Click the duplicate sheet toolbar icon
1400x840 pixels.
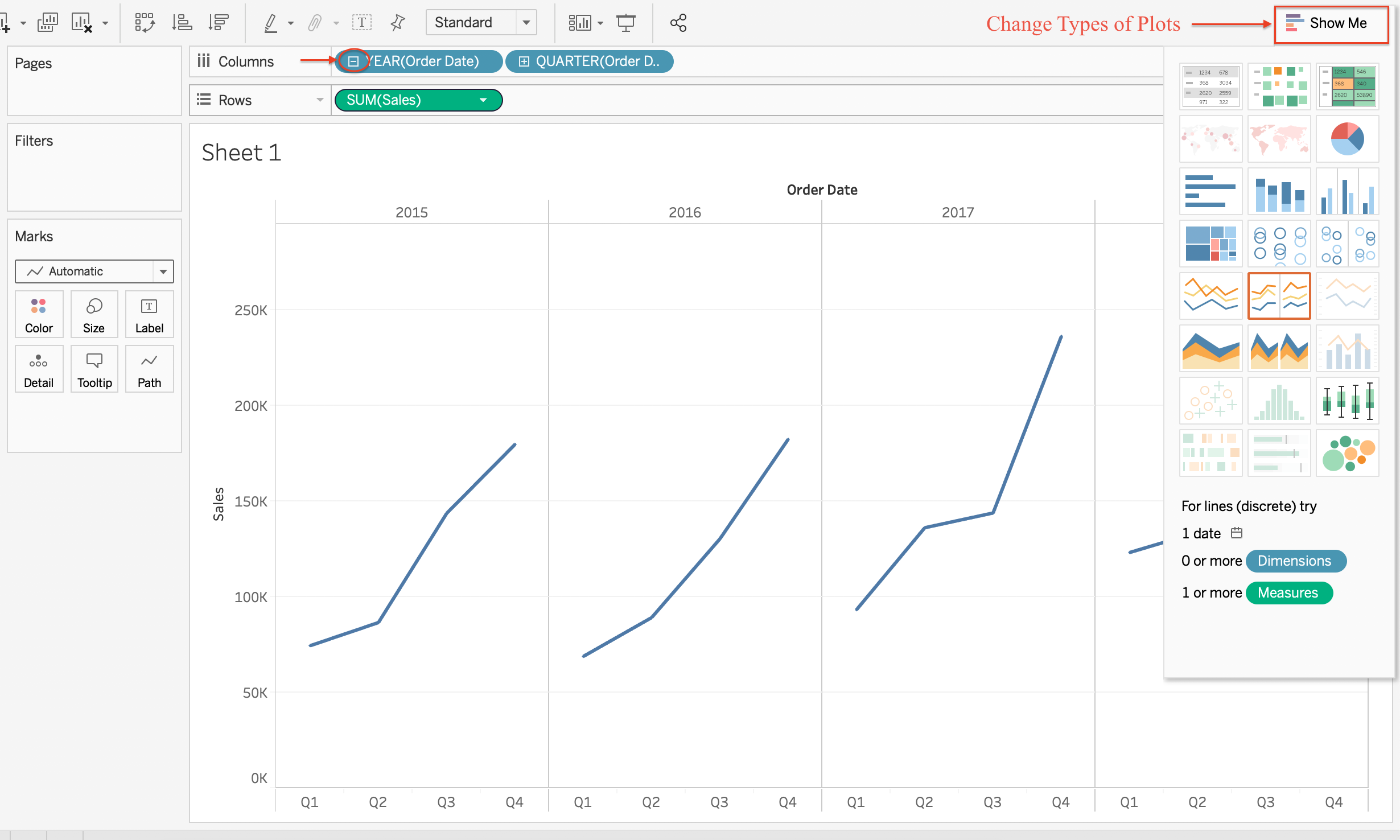pyautogui.click(x=48, y=23)
